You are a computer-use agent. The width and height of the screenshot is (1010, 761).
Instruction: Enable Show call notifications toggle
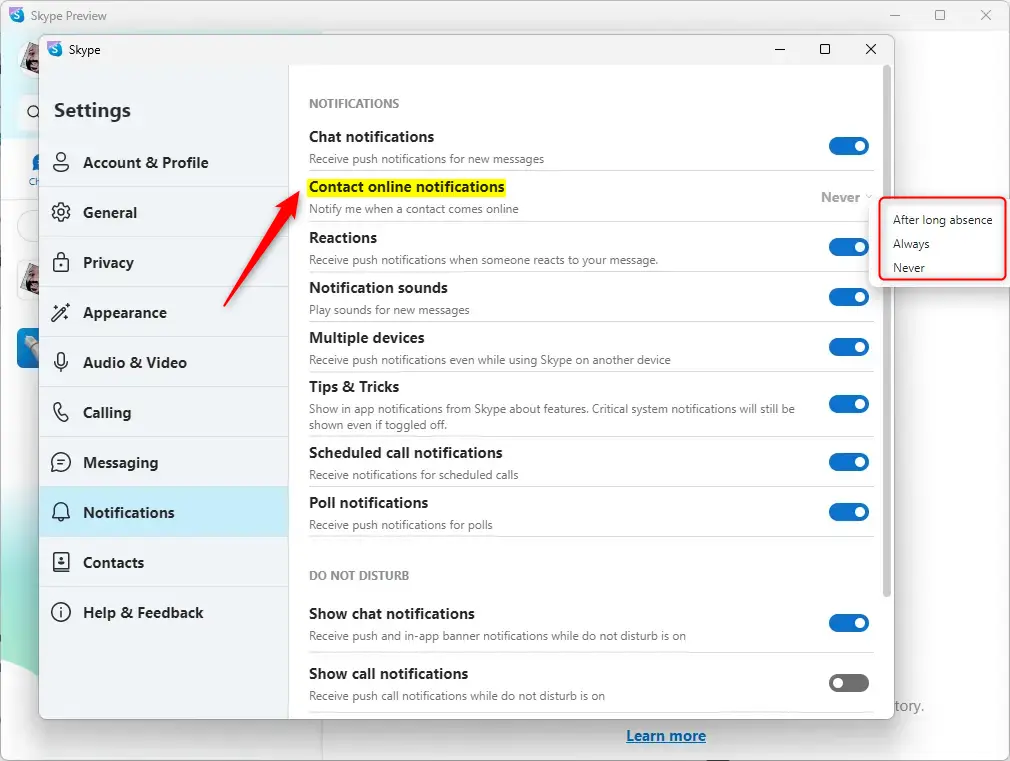click(x=848, y=683)
